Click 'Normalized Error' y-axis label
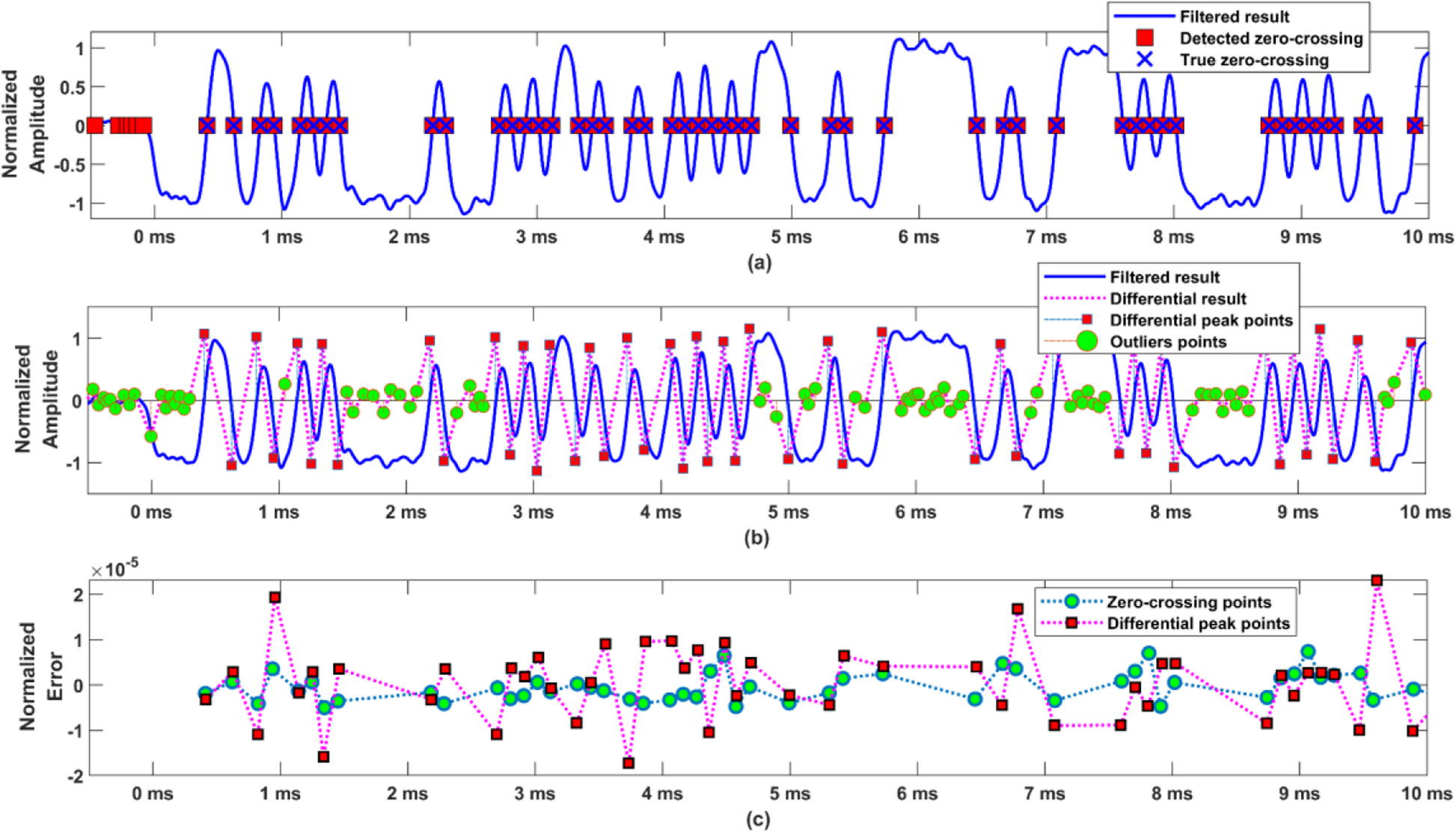This screenshot has height=832, width=1456. click(x=41, y=676)
